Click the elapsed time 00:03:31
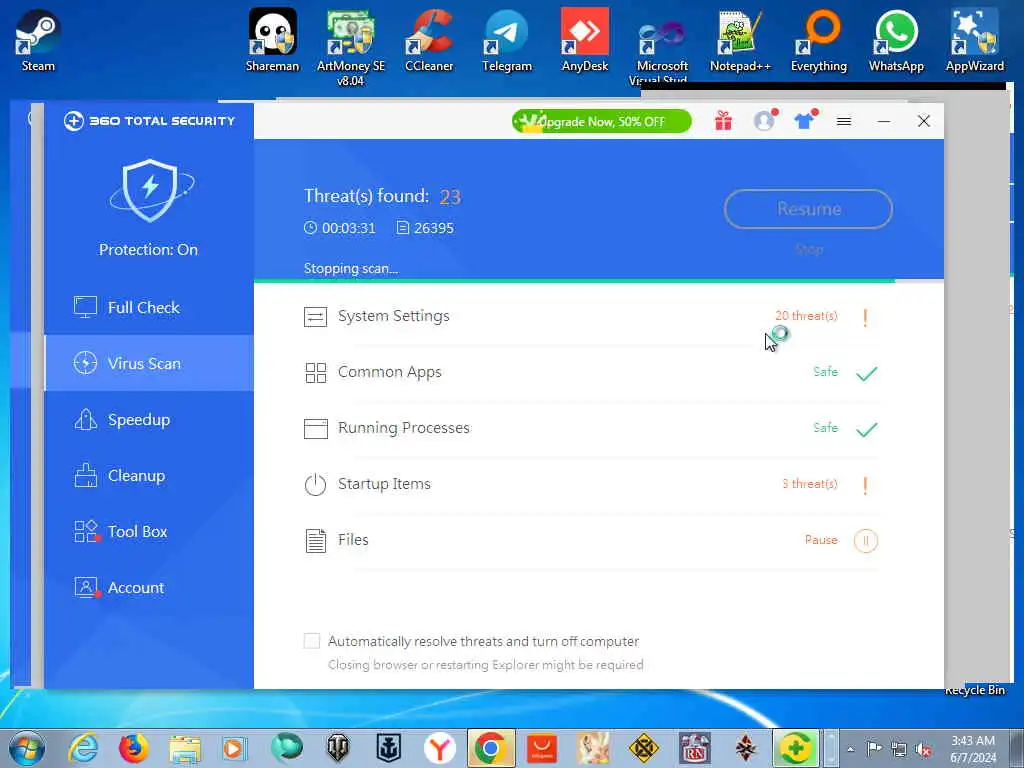The width and height of the screenshot is (1024, 768). tap(349, 228)
